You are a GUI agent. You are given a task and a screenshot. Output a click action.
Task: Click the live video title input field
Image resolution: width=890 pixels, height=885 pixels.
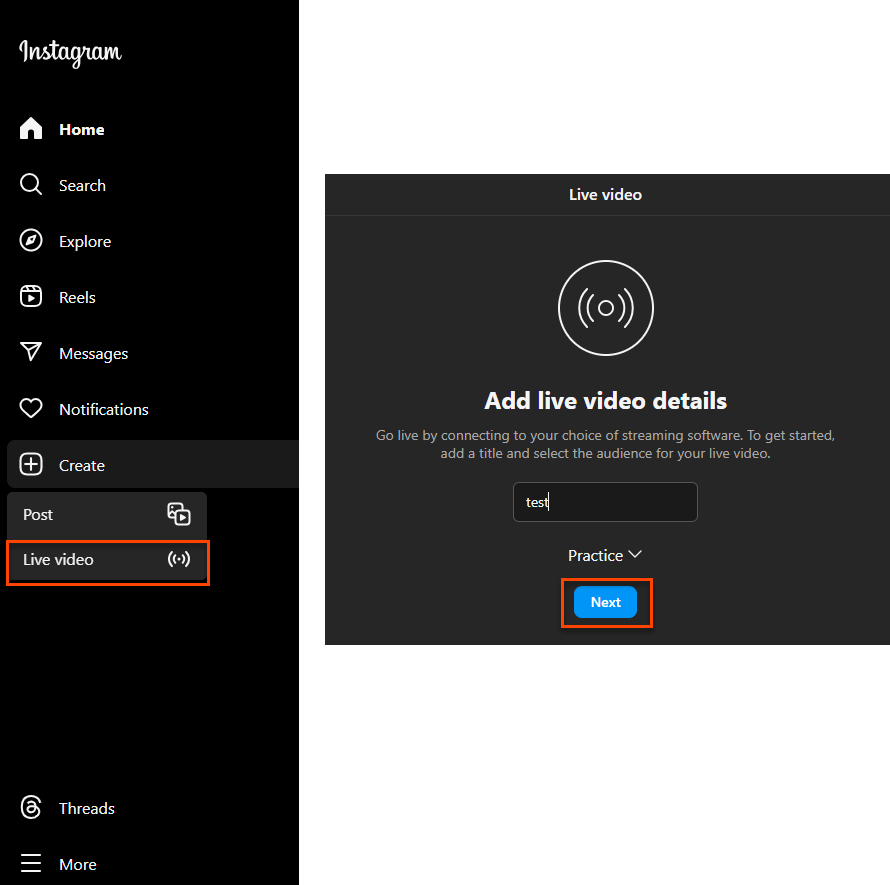605,502
